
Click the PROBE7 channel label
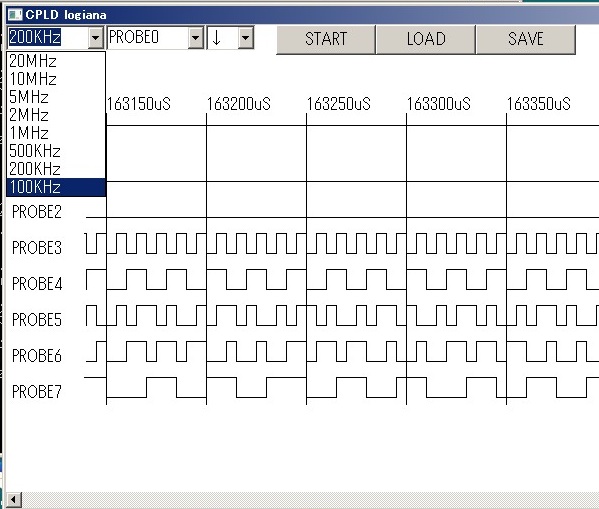click(37, 392)
